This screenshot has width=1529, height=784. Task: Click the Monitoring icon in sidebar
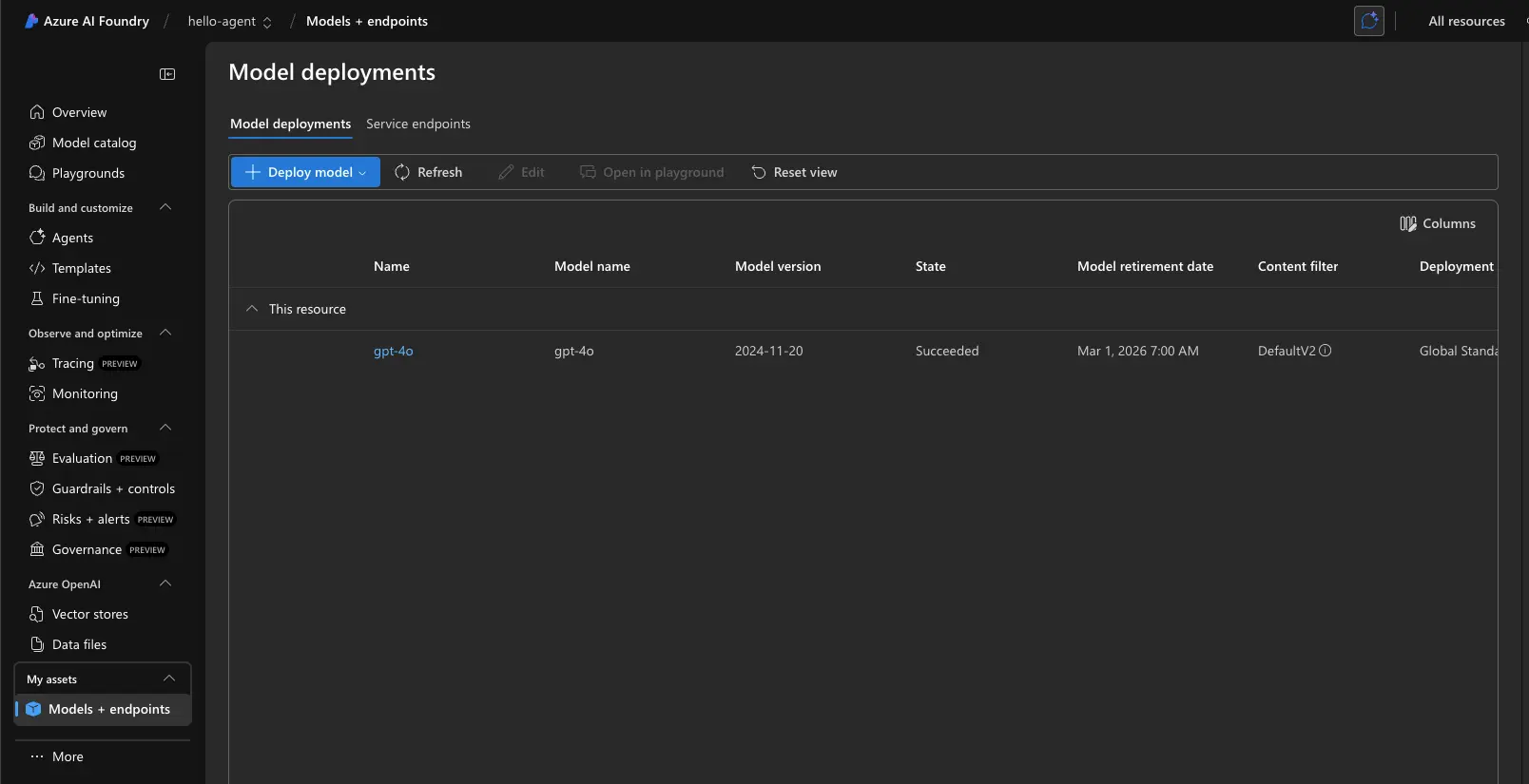[x=37, y=393]
